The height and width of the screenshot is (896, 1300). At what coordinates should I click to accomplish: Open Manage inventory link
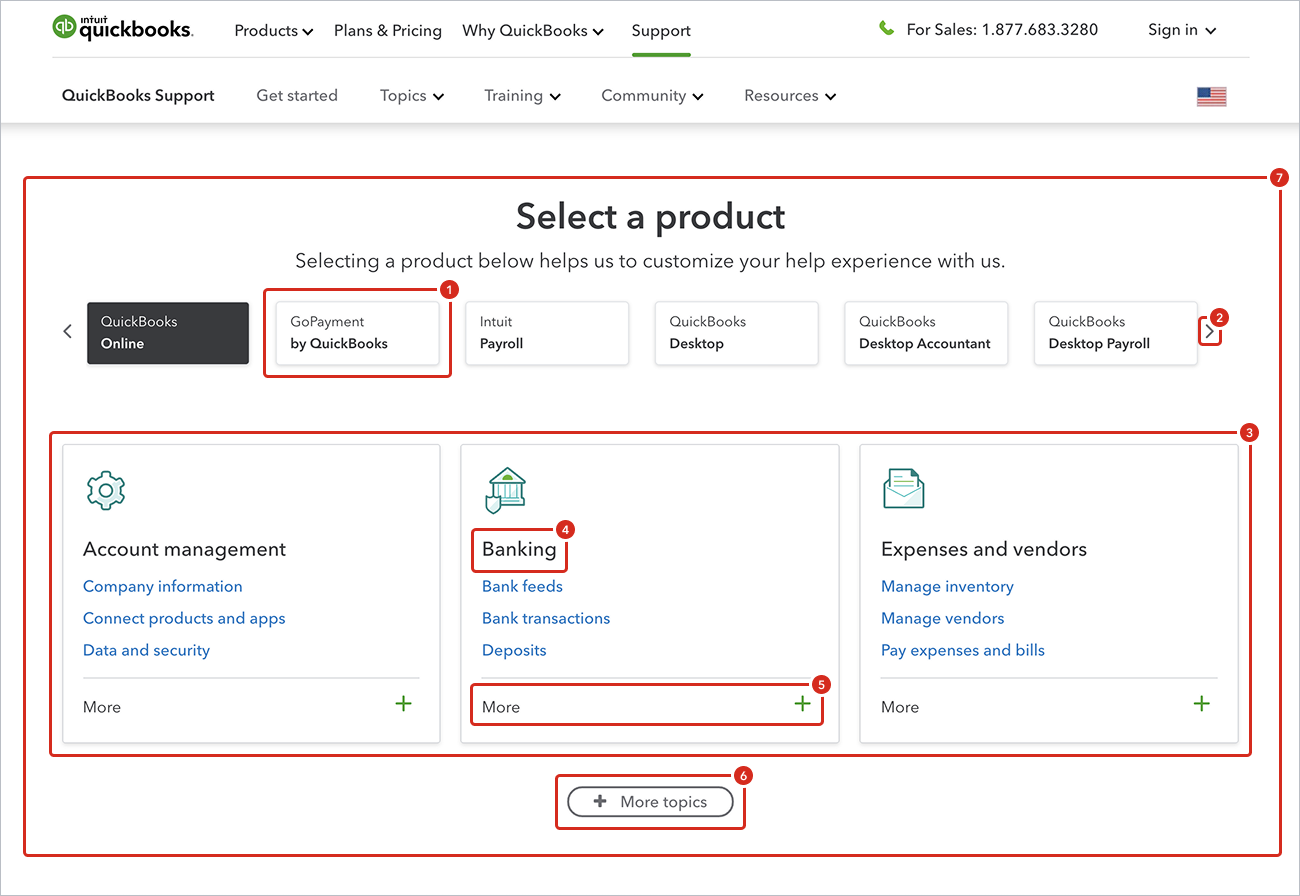[947, 587]
